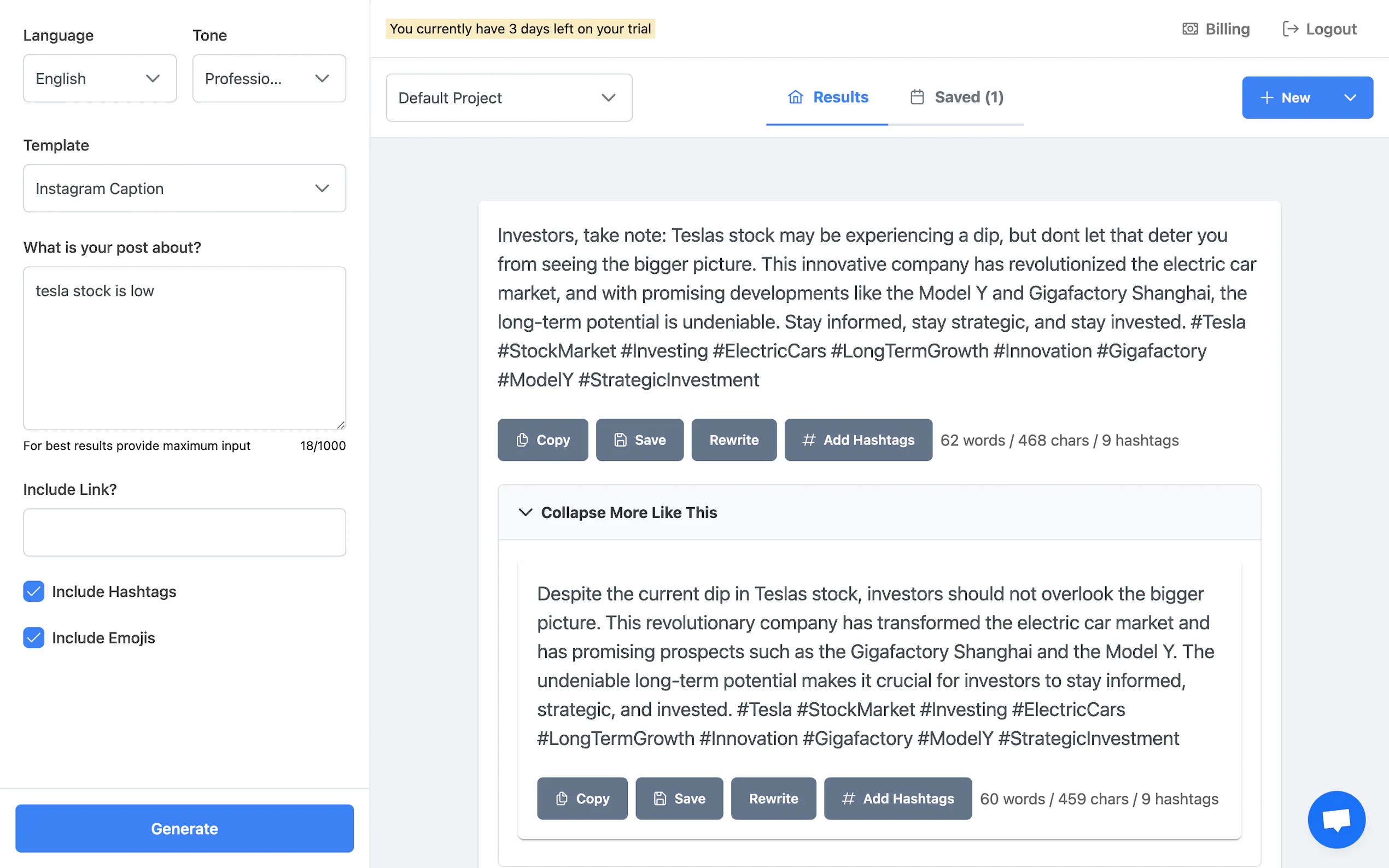
Task: Click the Logout arrow icon
Action: point(1290,30)
